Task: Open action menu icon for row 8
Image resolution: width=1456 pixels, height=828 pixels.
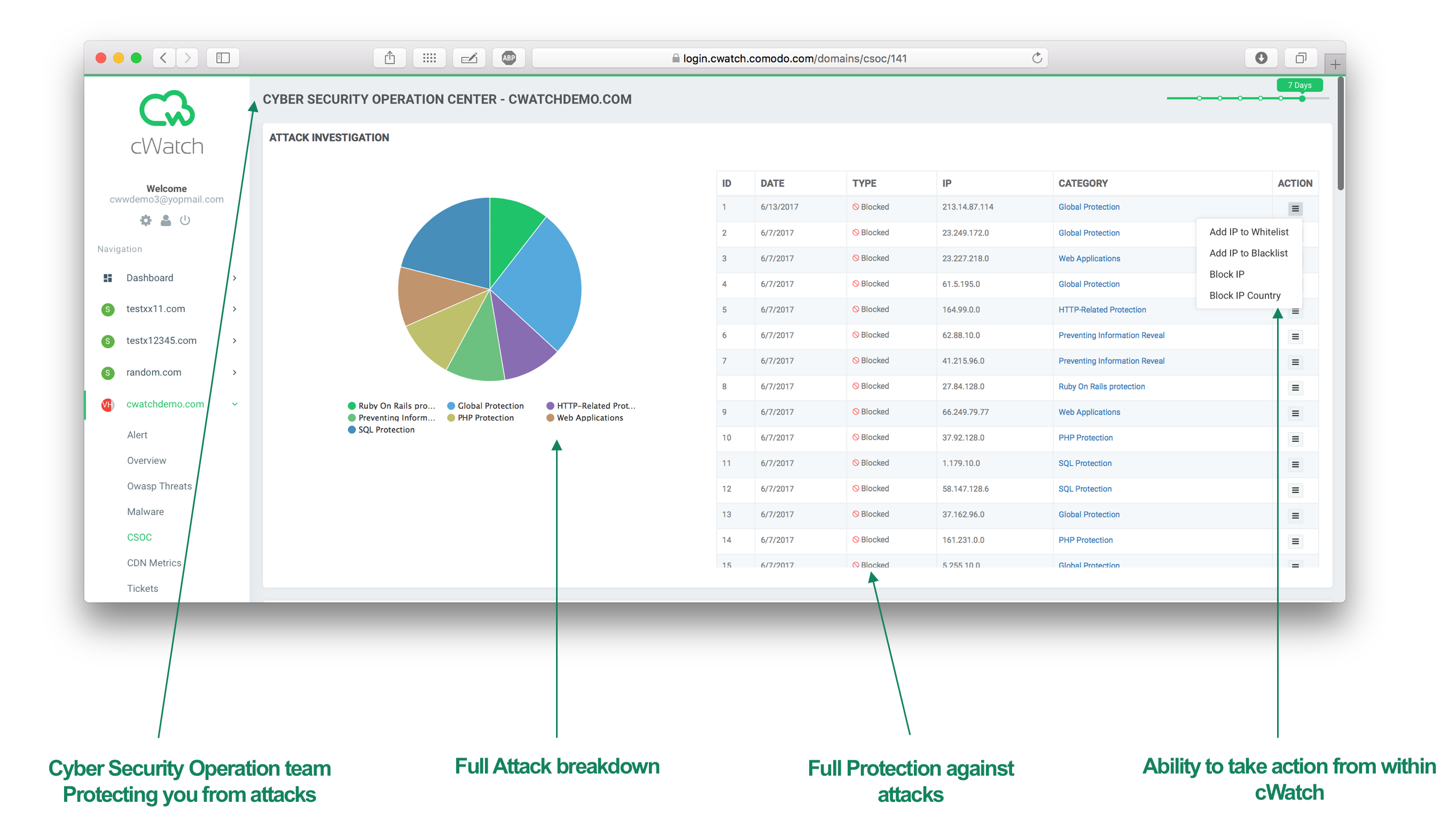Action: tap(1295, 388)
